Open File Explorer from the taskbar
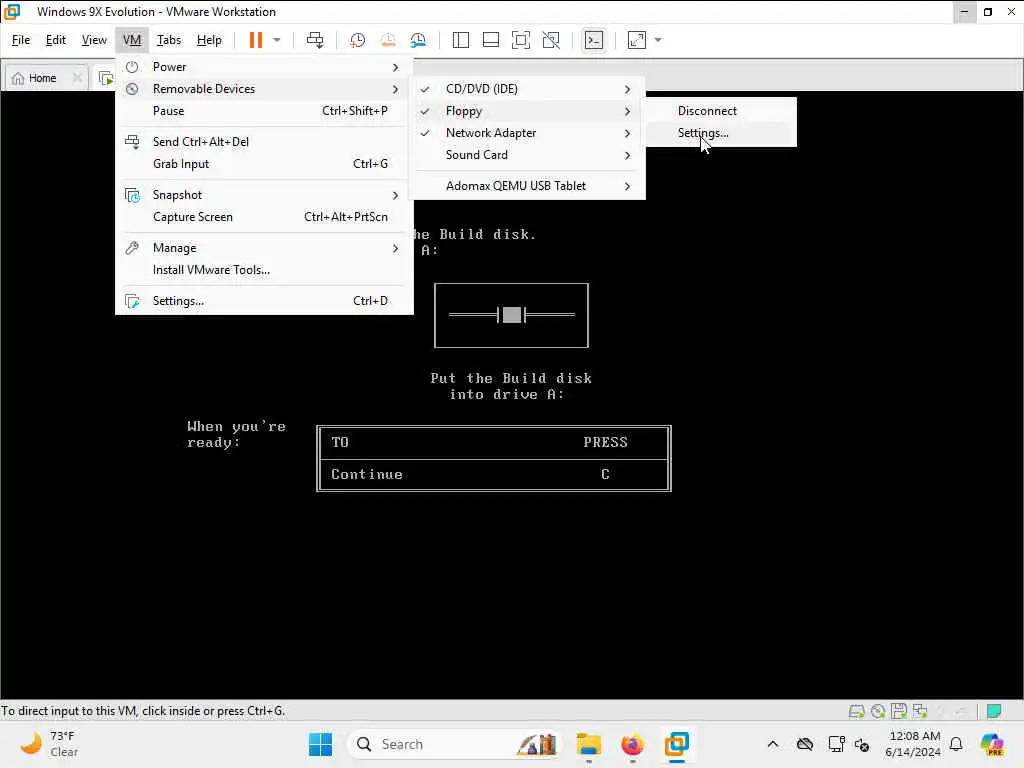This screenshot has height=768, width=1024. 588,744
